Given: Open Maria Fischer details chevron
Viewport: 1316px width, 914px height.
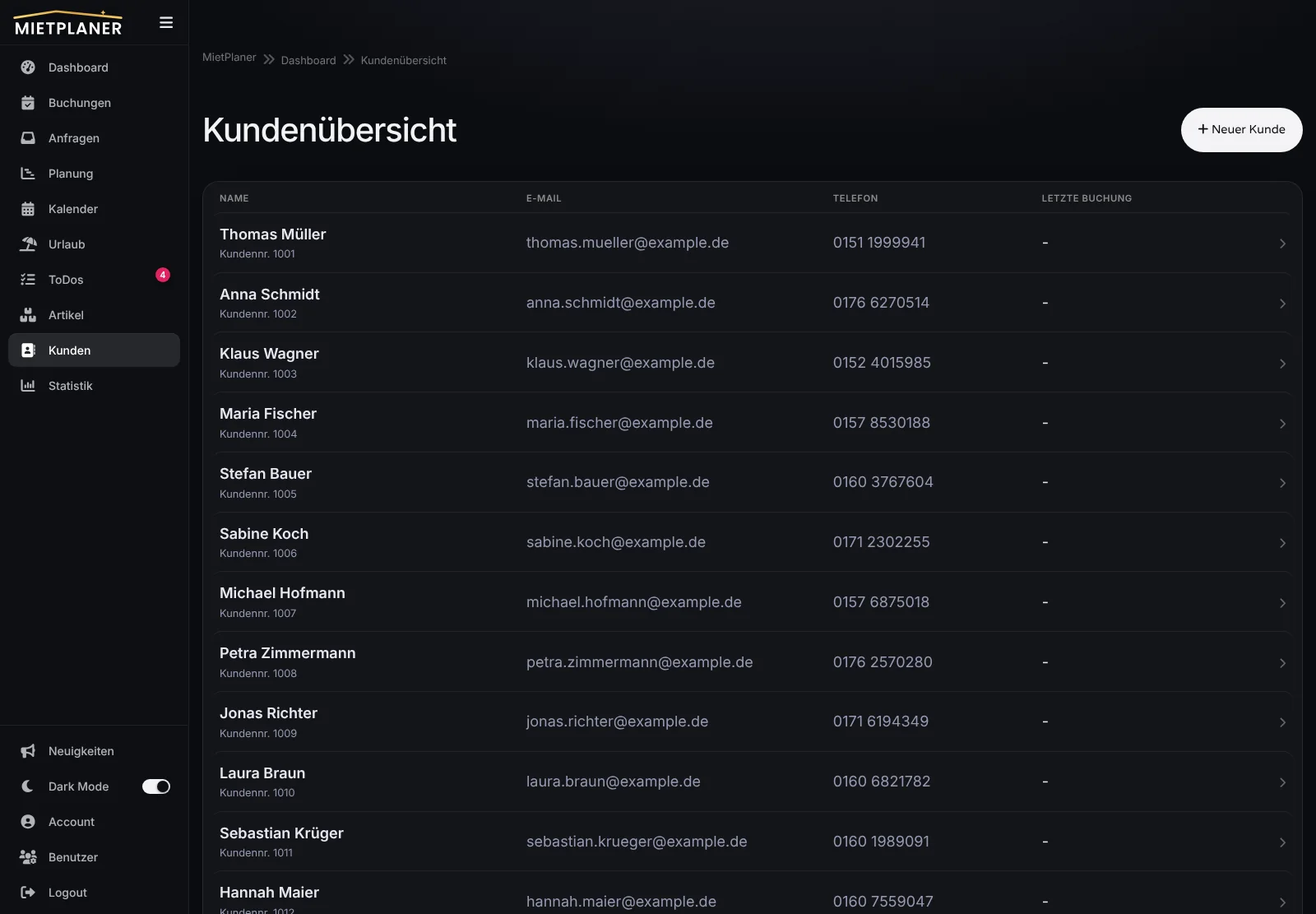Looking at the screenshot, I should pos(1282,424).
